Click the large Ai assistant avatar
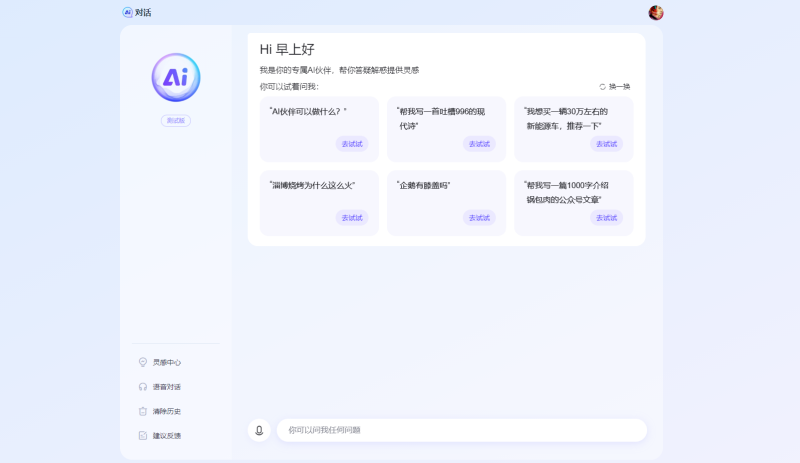The width and height of the screenshot is (800, 463). click(x=176, y=78)
